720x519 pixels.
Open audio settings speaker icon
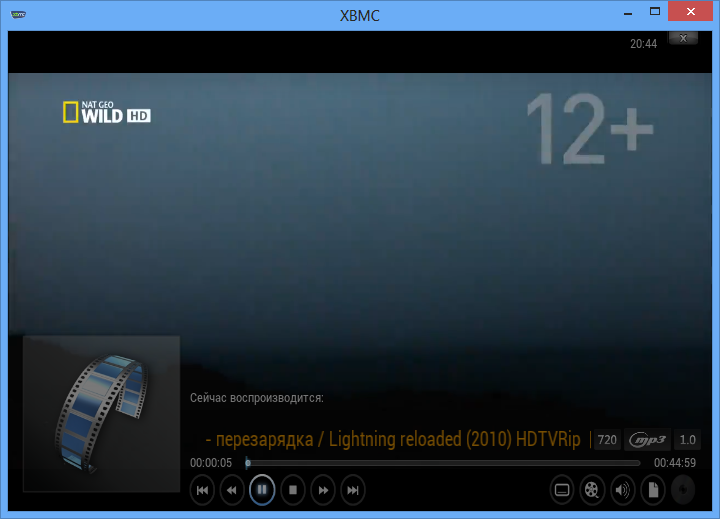[623, 490]
